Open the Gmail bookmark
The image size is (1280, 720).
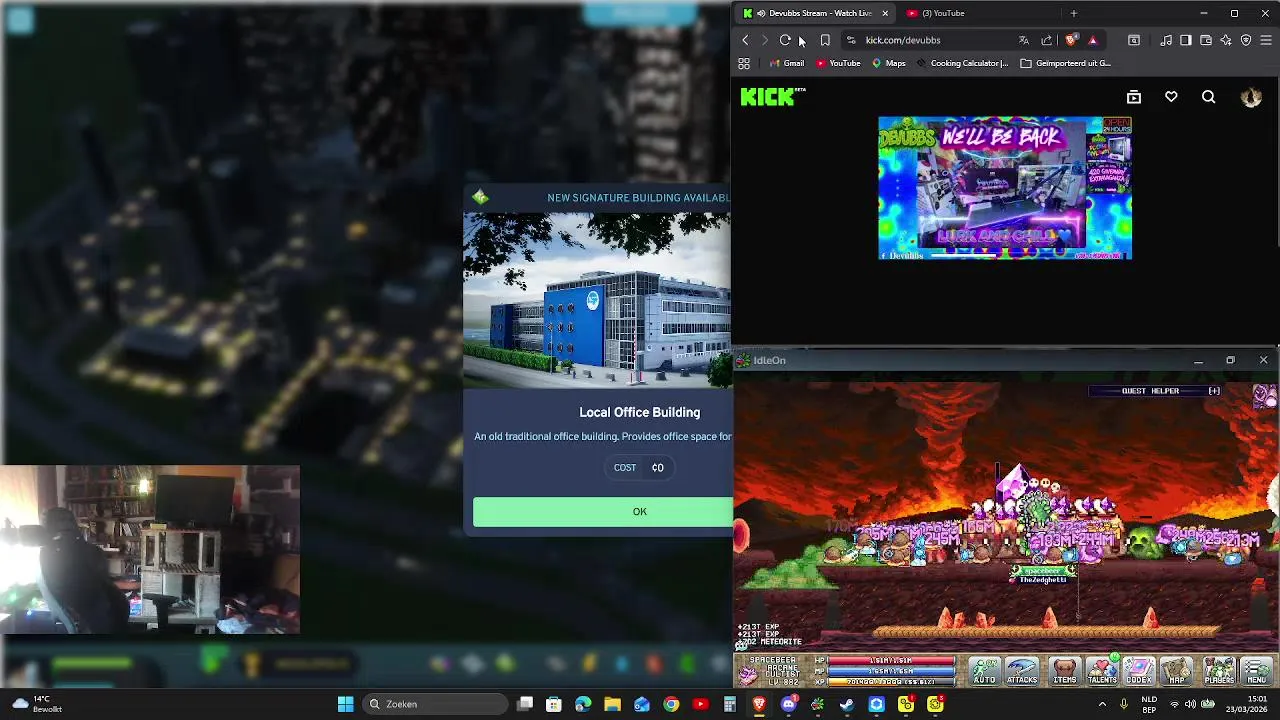(786, 63)
